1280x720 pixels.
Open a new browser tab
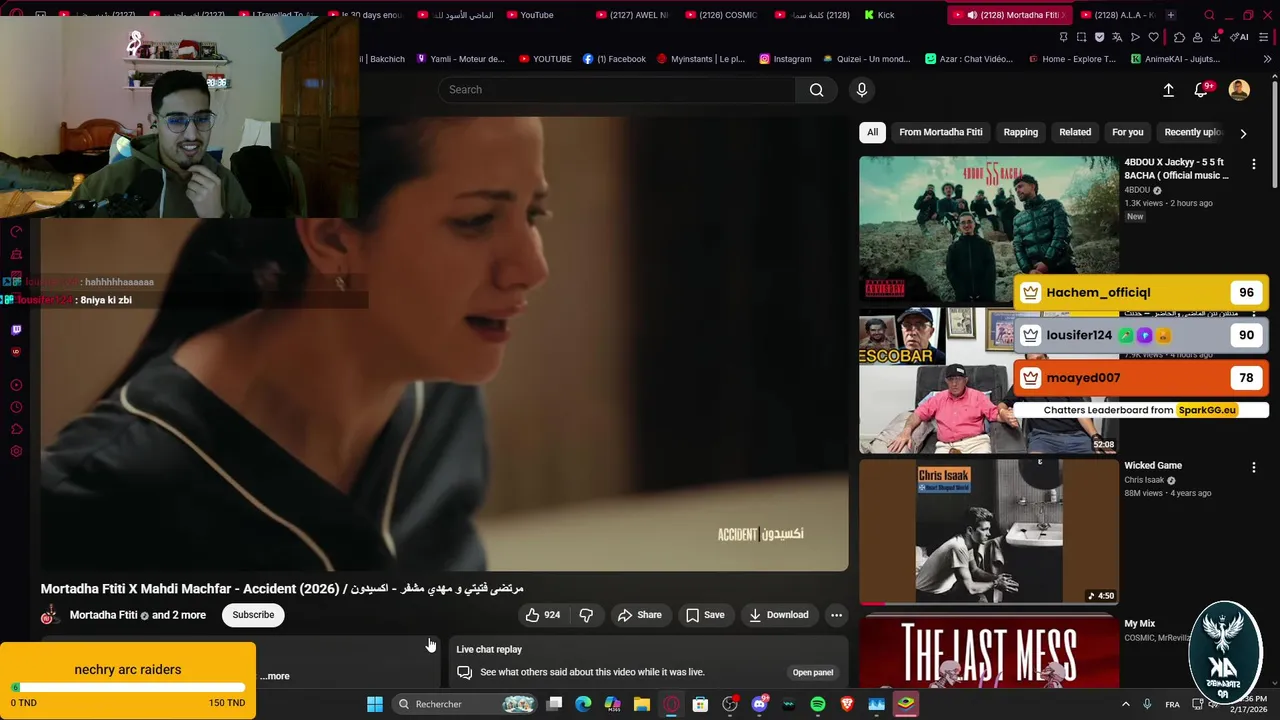pos(1171,15)
